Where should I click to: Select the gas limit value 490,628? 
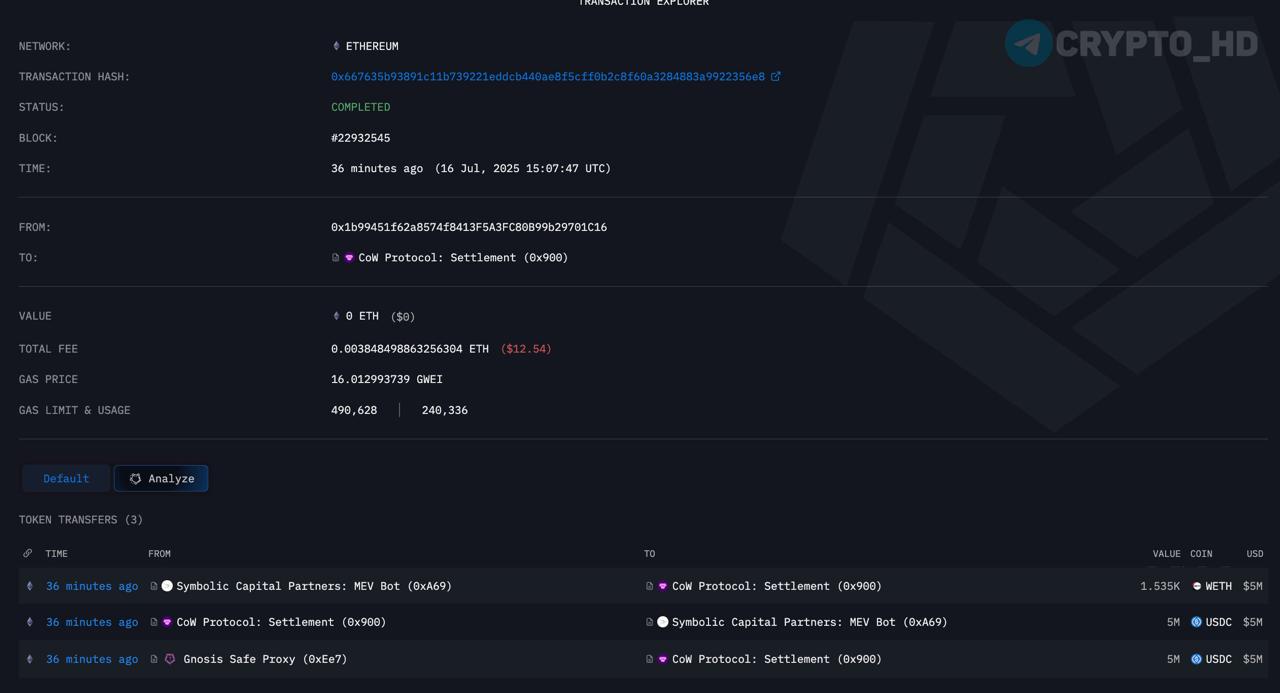[x=354, y=410]
